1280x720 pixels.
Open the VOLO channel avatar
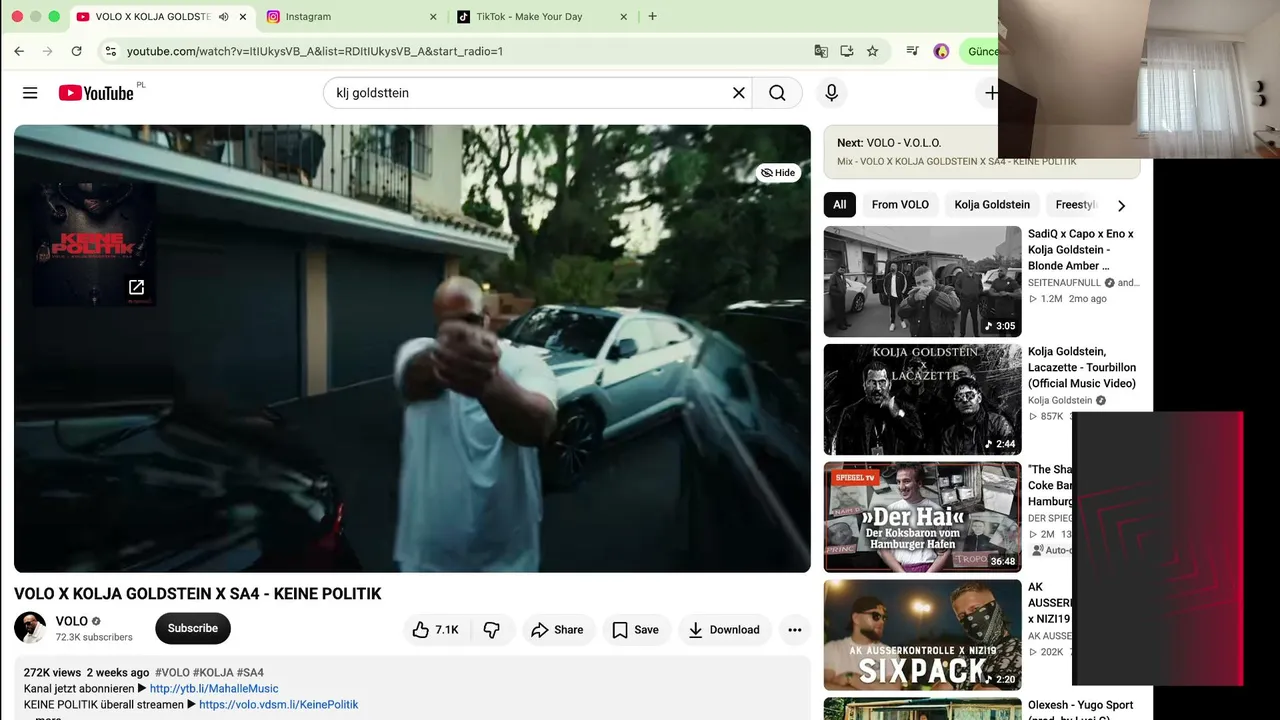(x=30, y=628)
